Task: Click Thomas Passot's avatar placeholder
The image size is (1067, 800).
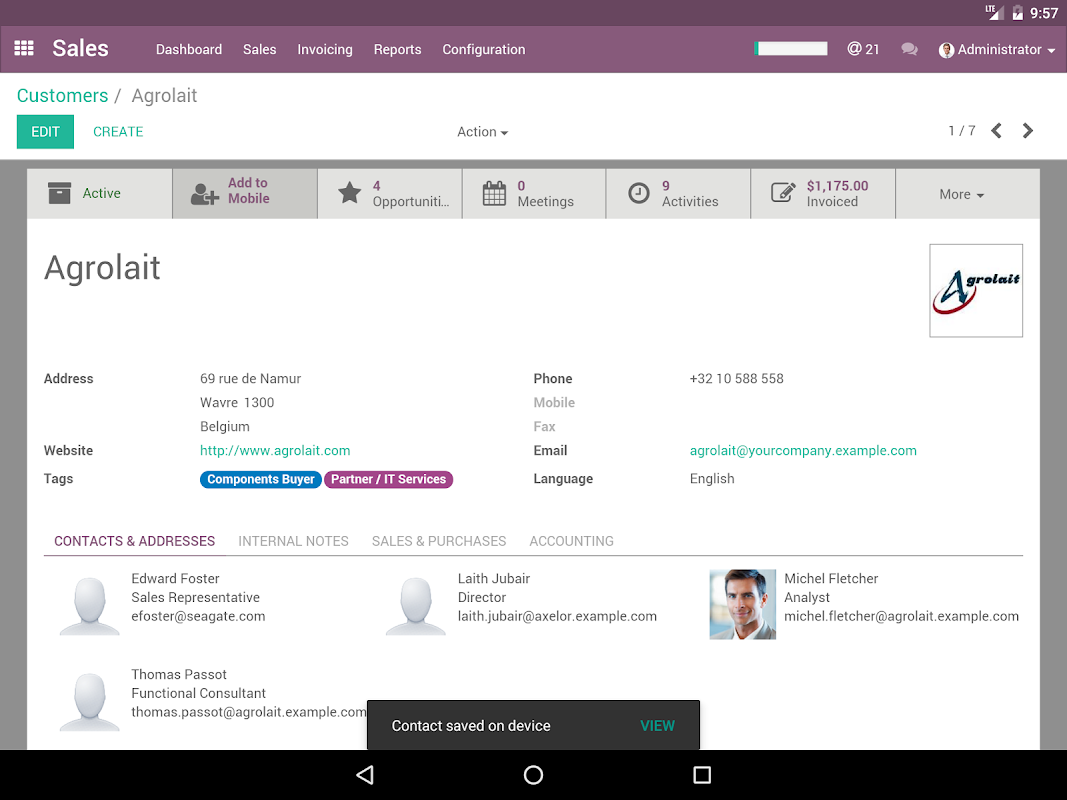Action: [89, 701]
